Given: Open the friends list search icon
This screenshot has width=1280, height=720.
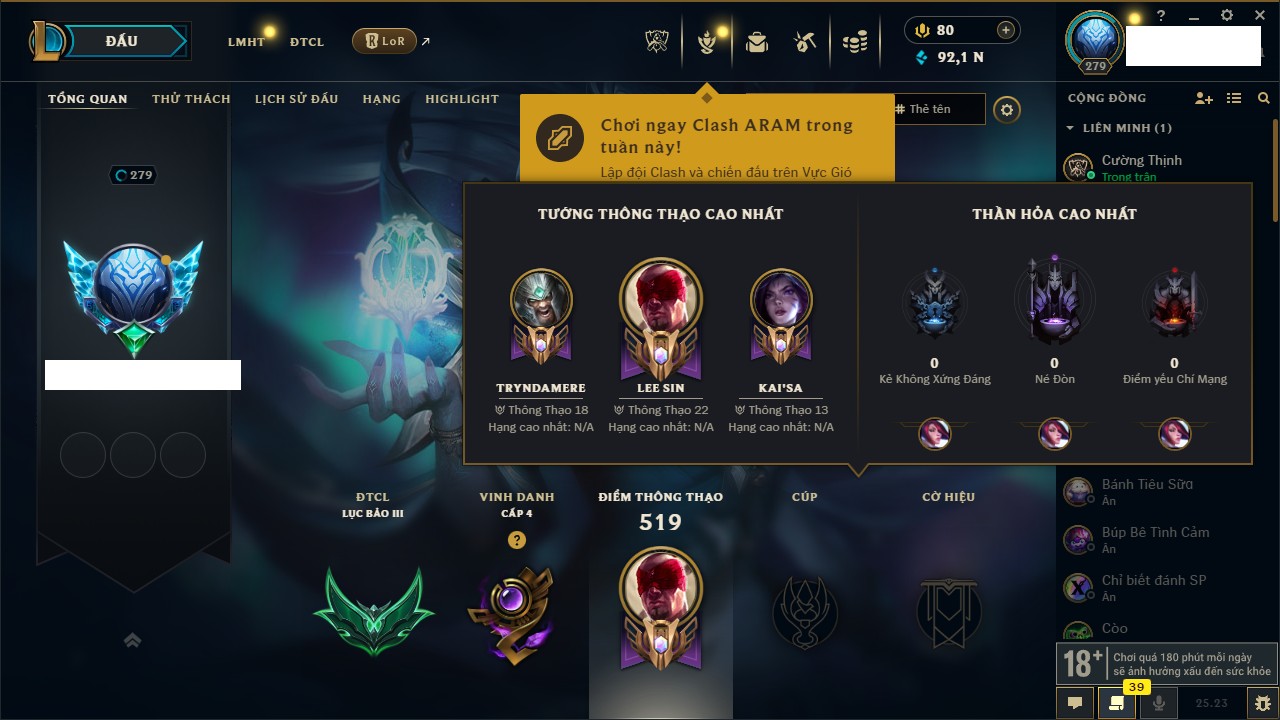Looking at the screenshot, I should point(1264,98).
